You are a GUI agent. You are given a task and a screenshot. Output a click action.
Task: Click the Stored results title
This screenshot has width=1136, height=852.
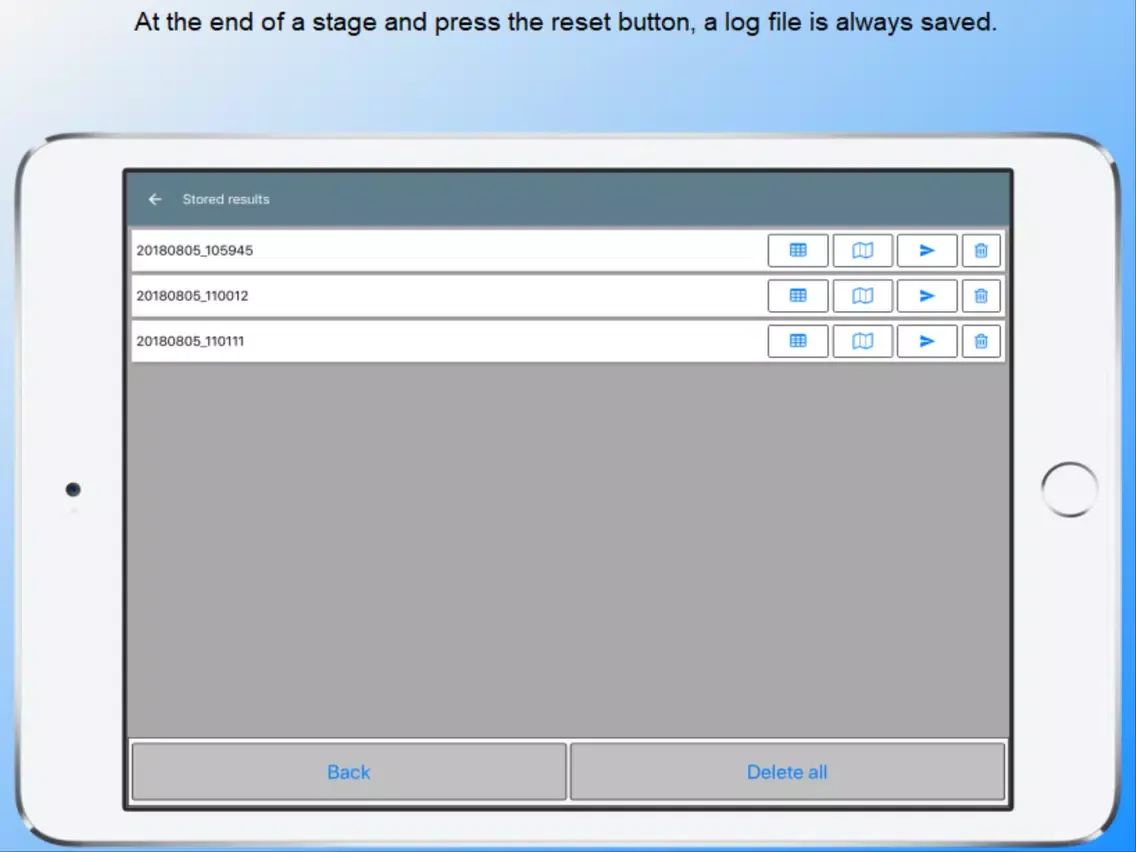pos(226,199)
